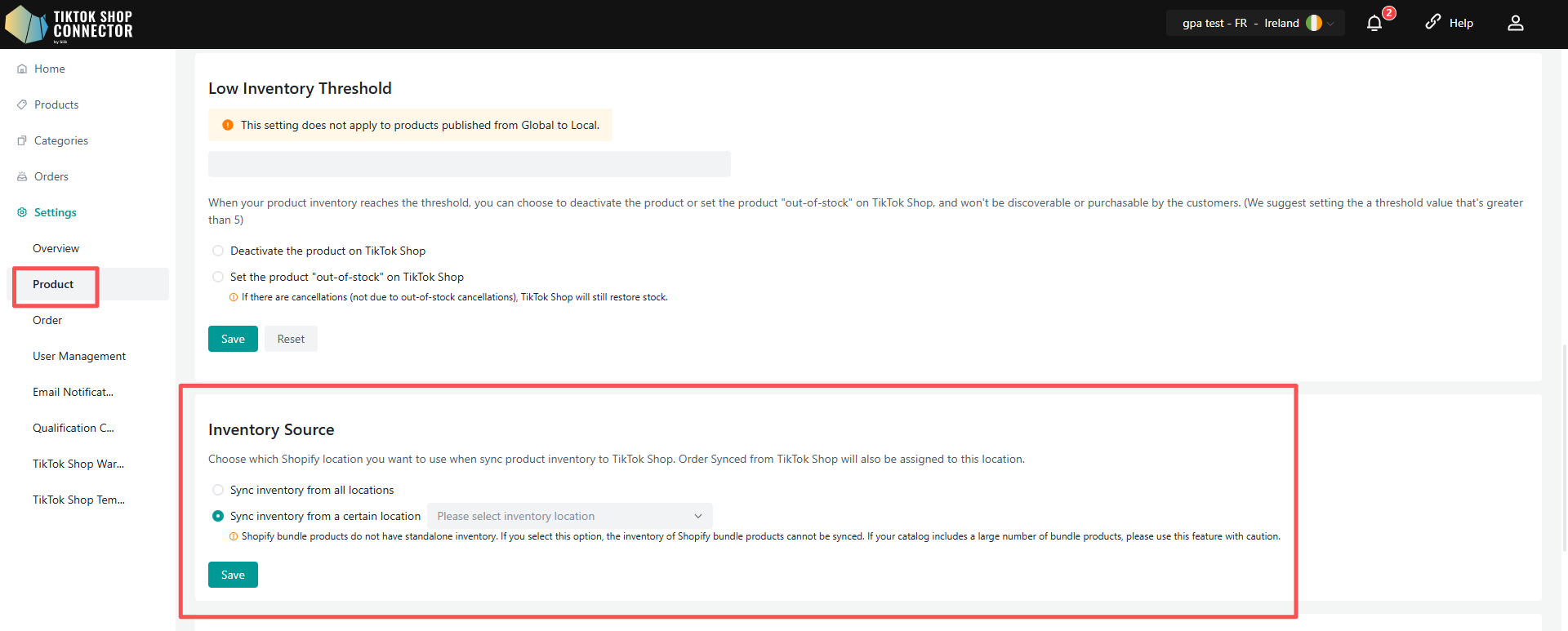Open Products in the sidebar

56,105
